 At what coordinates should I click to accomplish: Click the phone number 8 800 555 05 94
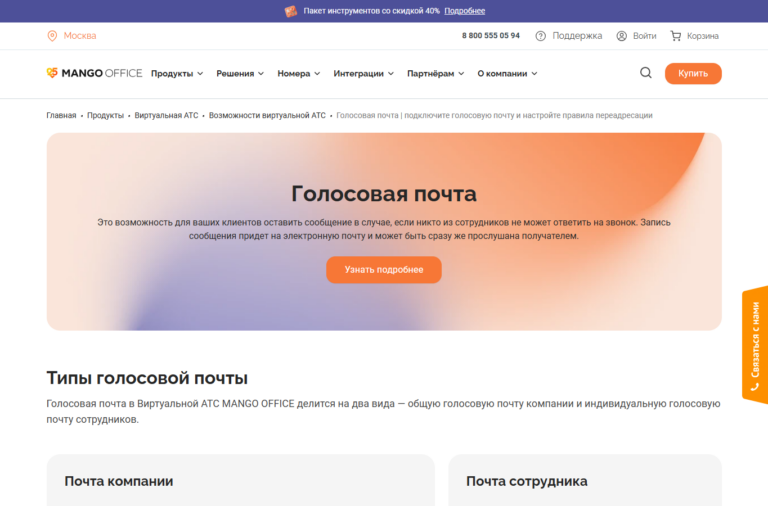tap(491, 36)
